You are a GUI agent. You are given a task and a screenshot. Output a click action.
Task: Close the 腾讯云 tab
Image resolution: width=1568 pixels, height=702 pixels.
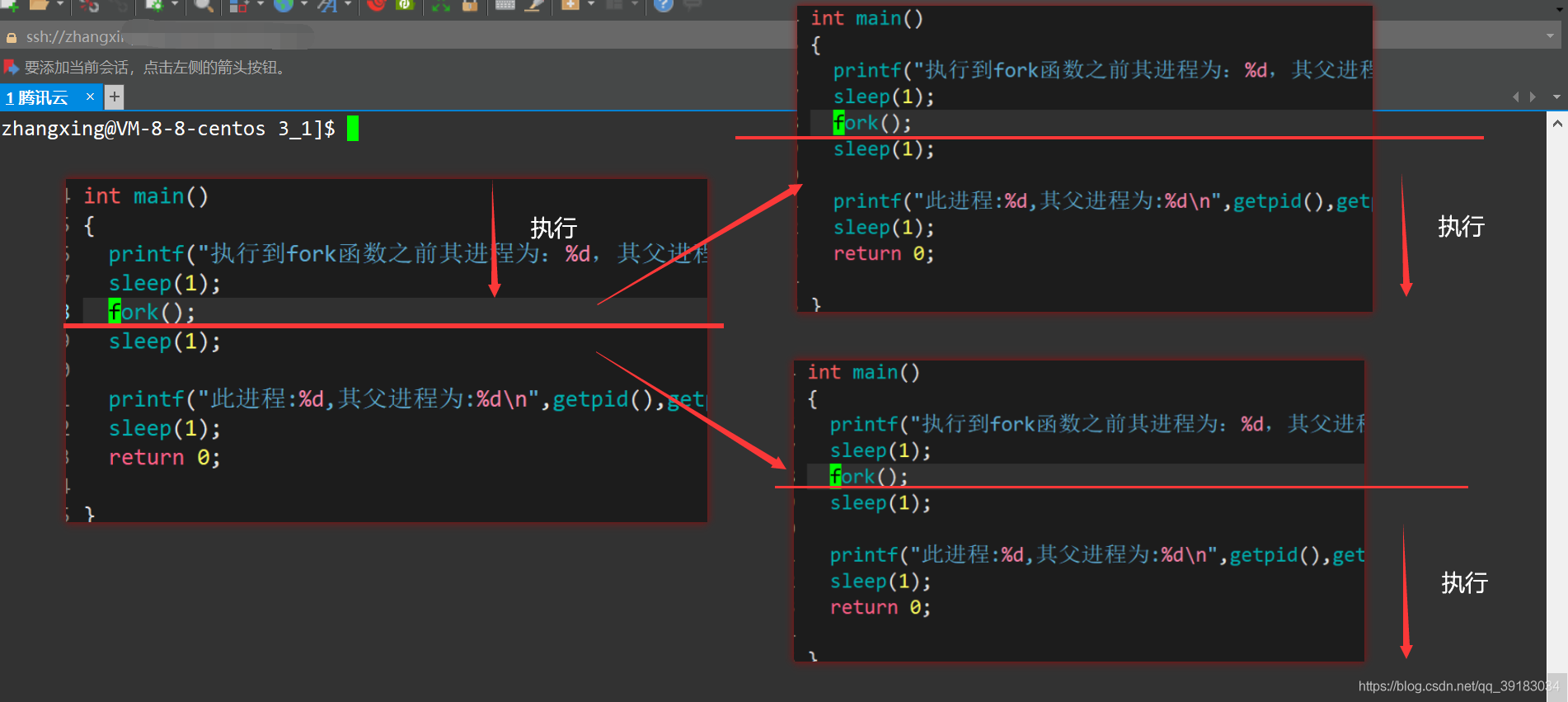[x=90, y=97]
